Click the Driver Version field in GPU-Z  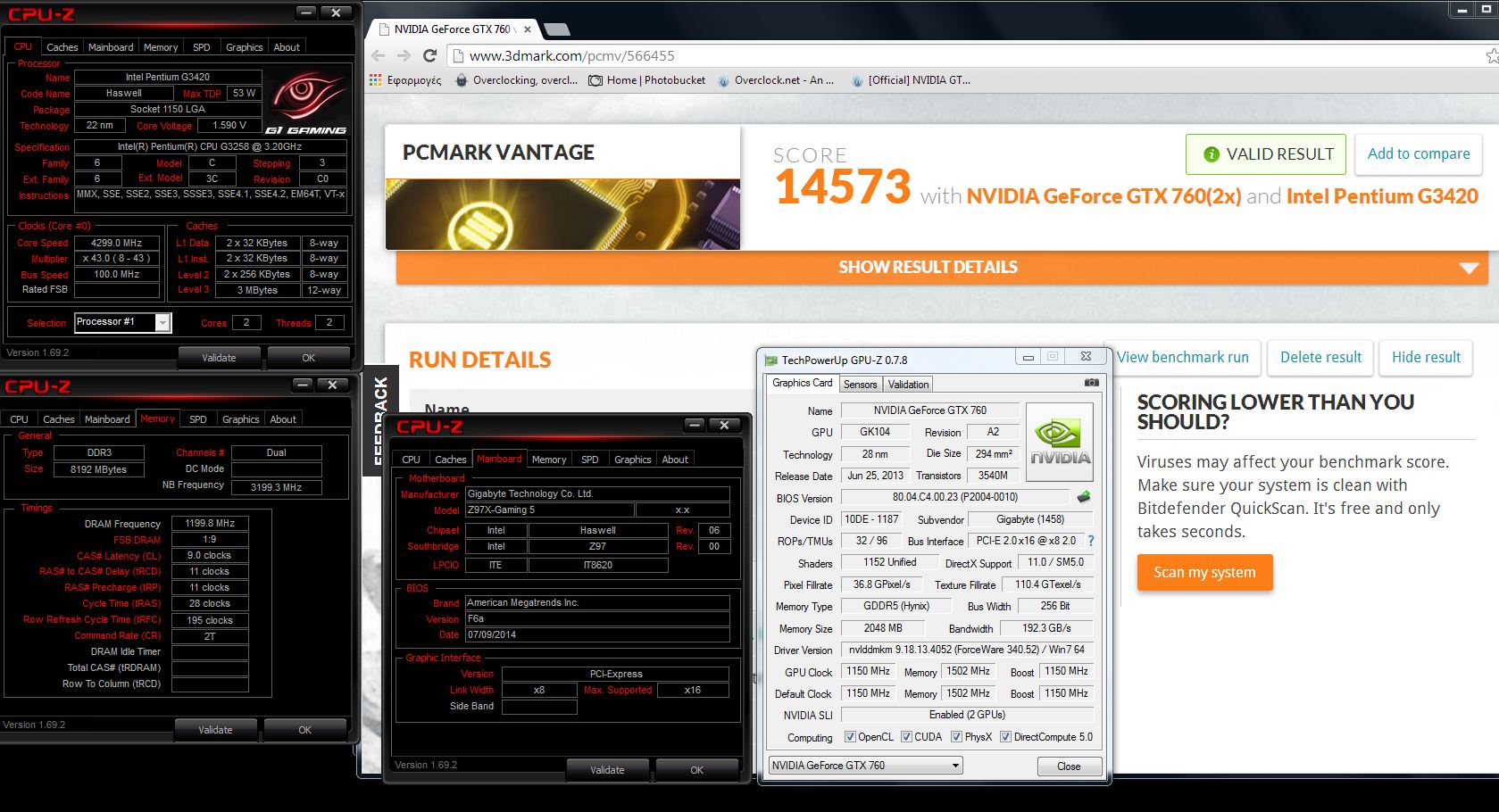click(967, 650)
